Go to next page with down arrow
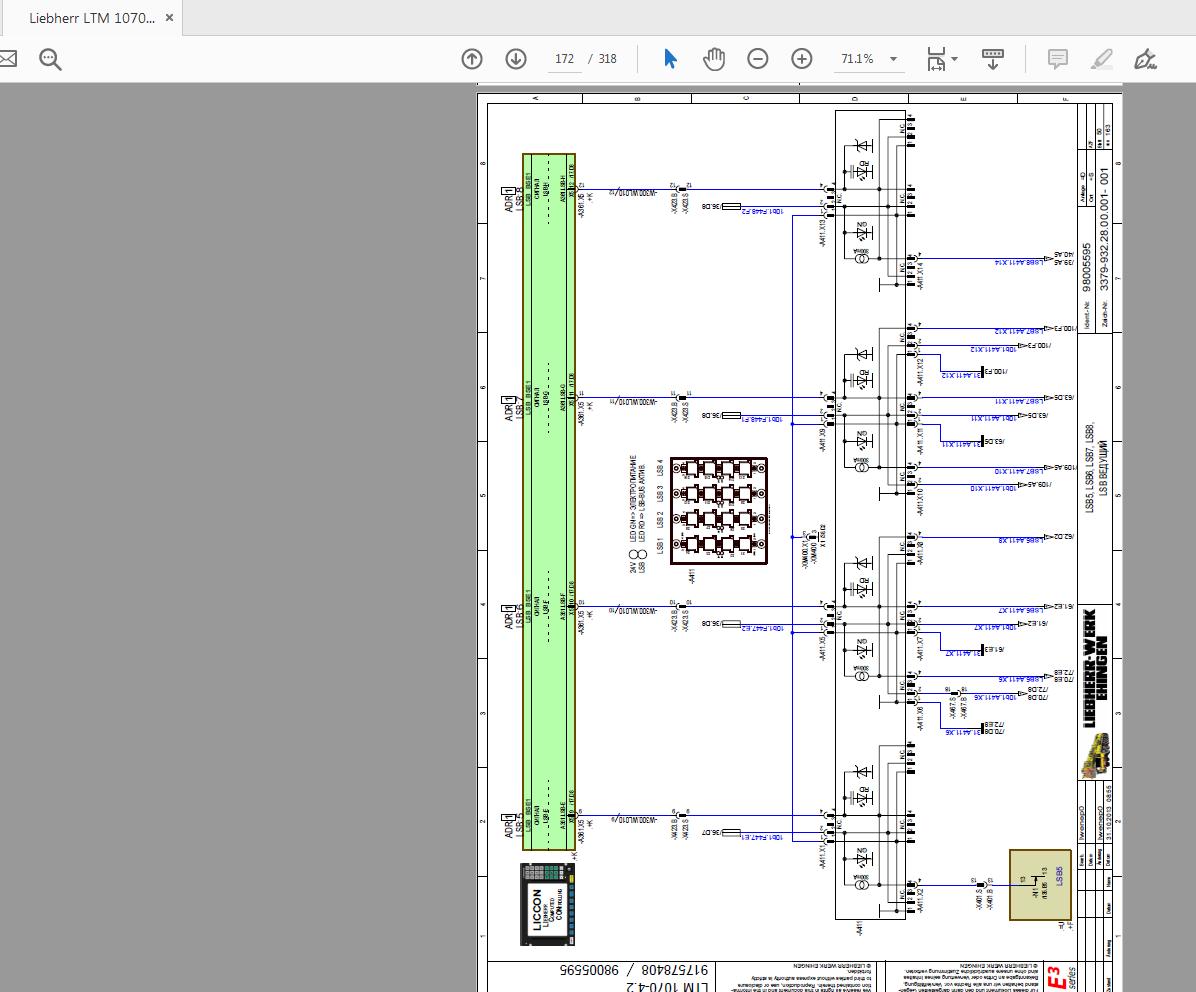The image size is (1196, 992). coord(516,59)
